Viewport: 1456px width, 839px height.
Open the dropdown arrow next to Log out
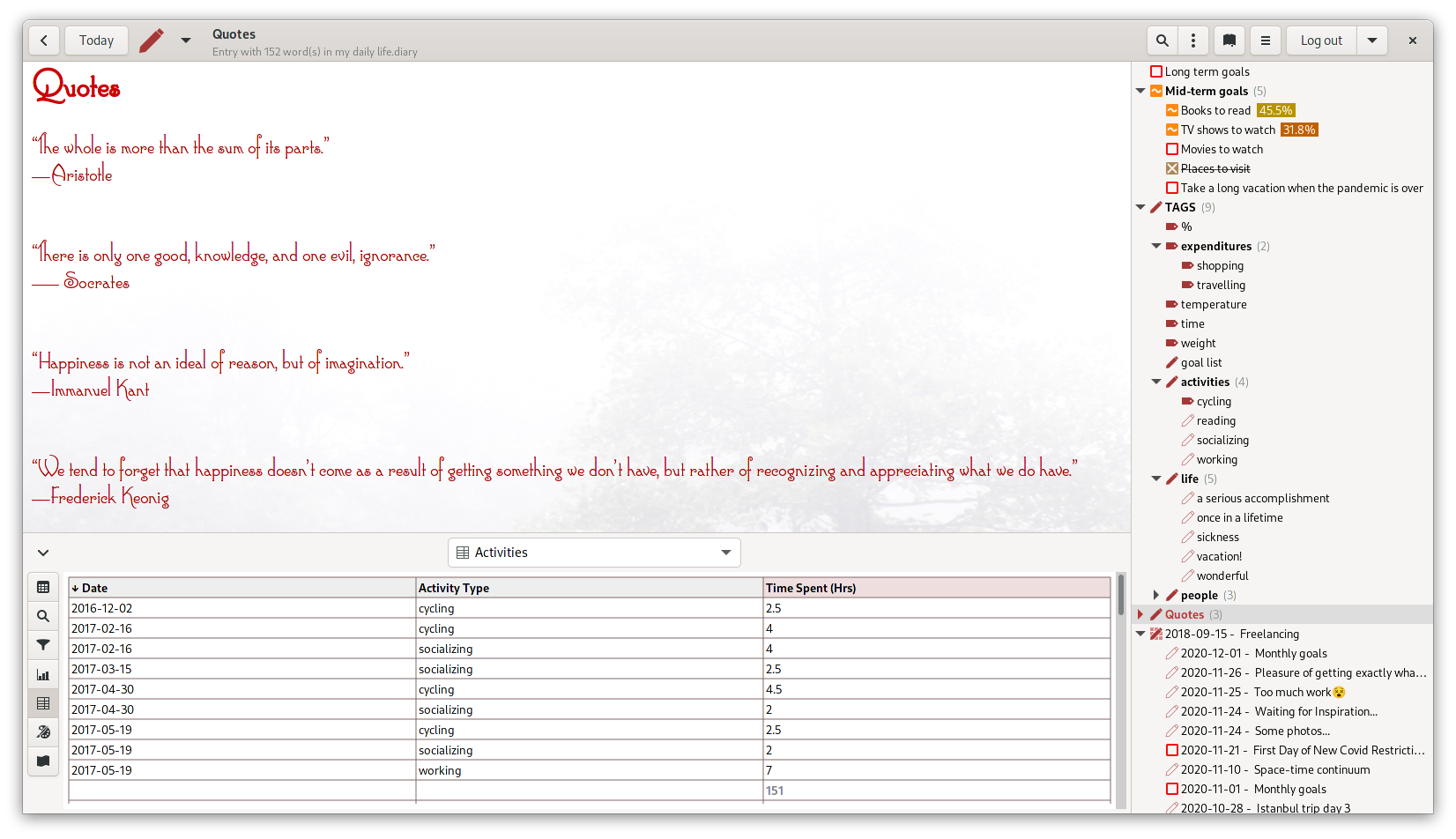(1372, 41)
